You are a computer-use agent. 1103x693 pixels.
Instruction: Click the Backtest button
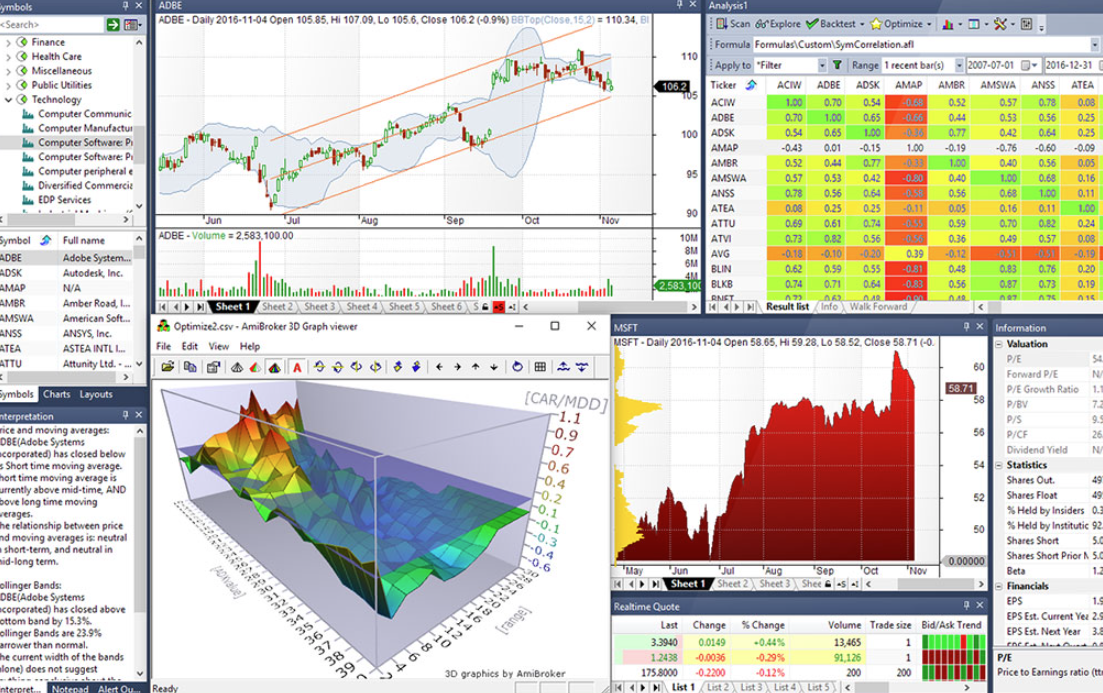[834, 24]
